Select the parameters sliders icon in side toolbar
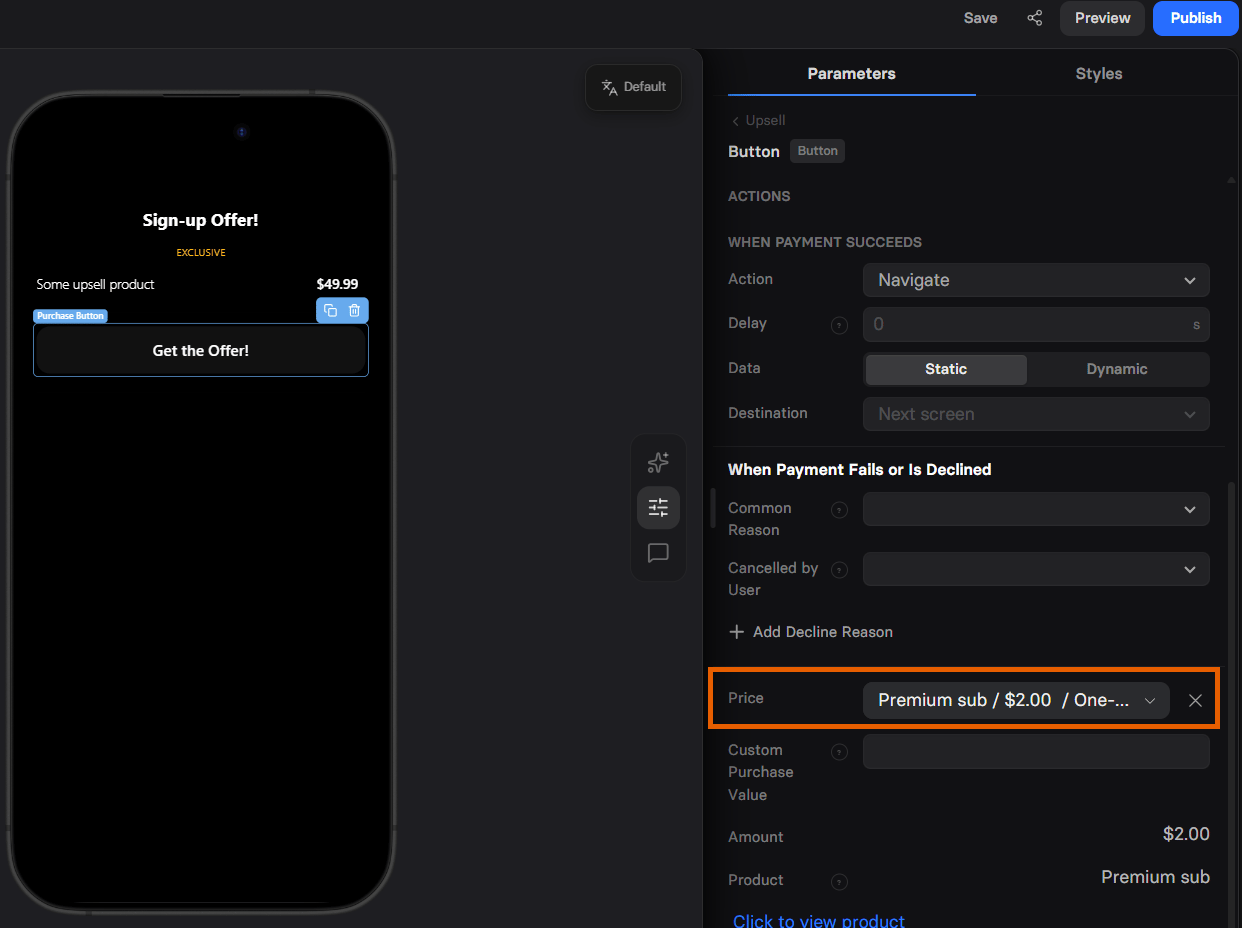 (658, 508)
